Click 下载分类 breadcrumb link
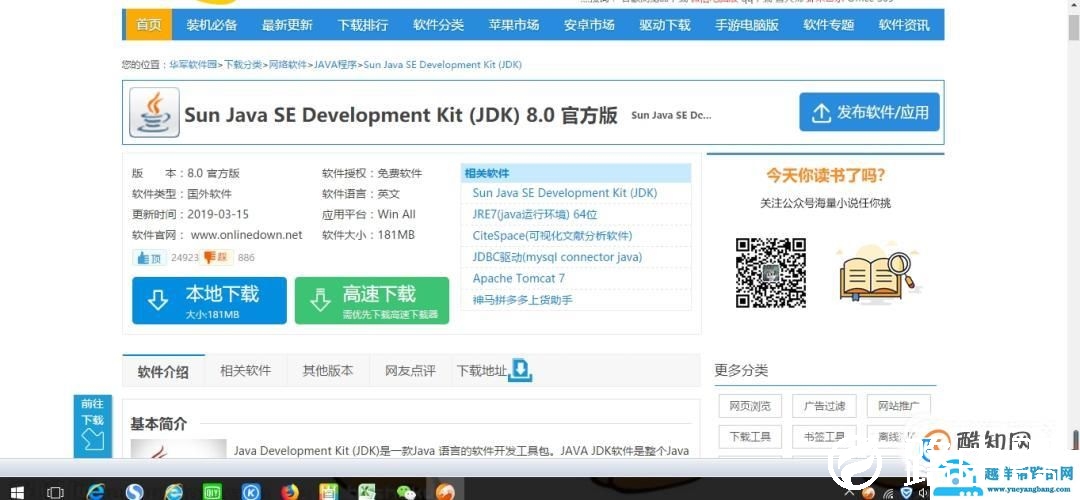The width and height of the screenshot is (1080, 500). coord(243,65)
